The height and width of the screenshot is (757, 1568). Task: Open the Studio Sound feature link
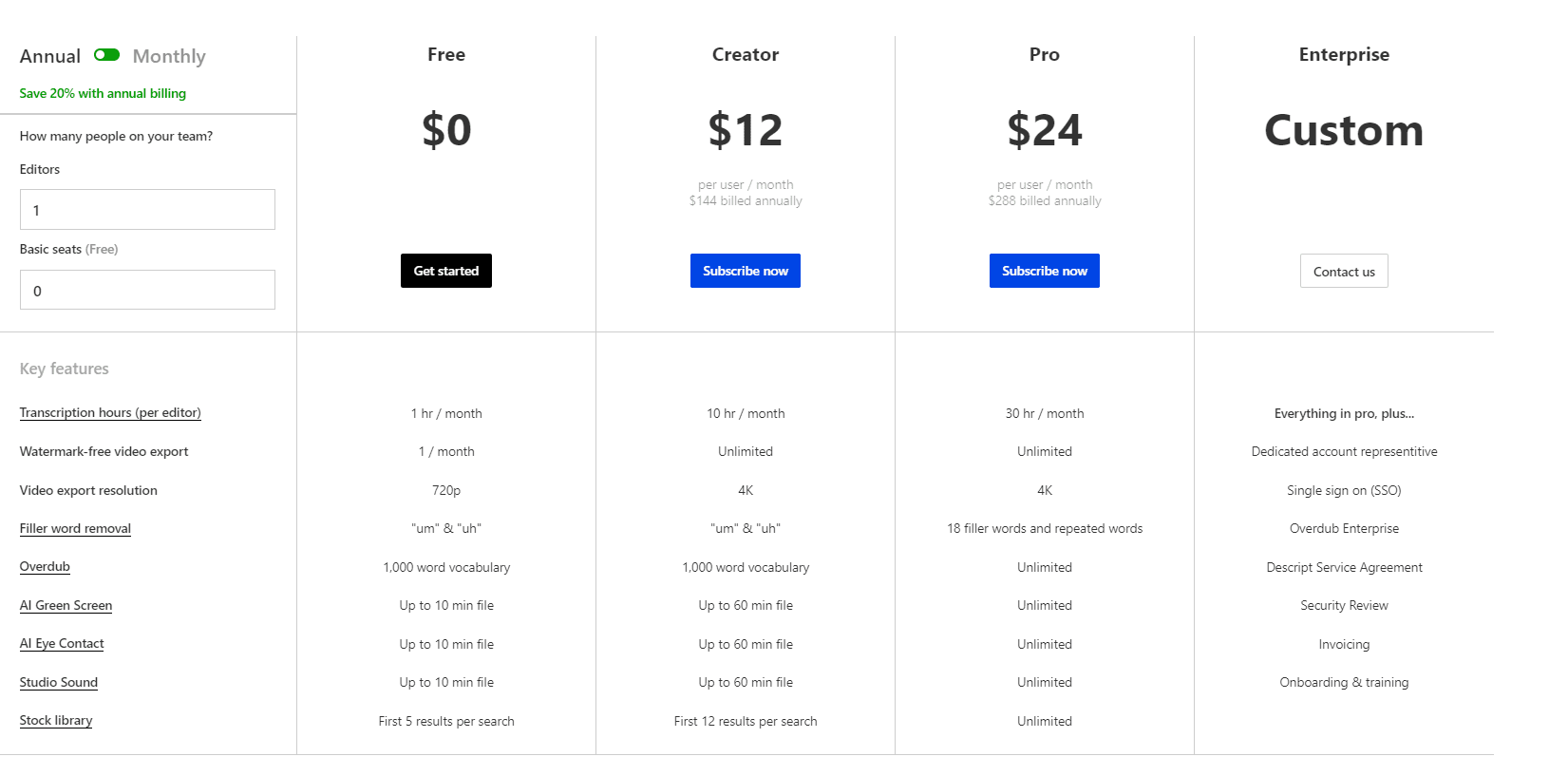(58, 682)
